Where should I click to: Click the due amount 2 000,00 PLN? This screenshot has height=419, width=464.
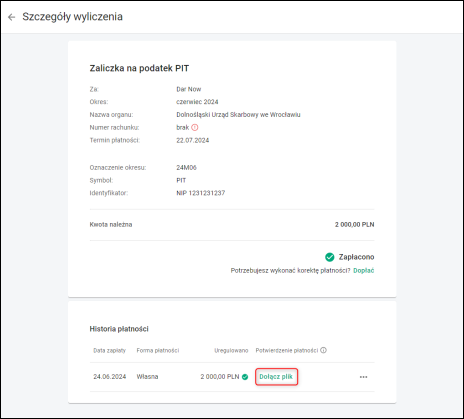355,225
